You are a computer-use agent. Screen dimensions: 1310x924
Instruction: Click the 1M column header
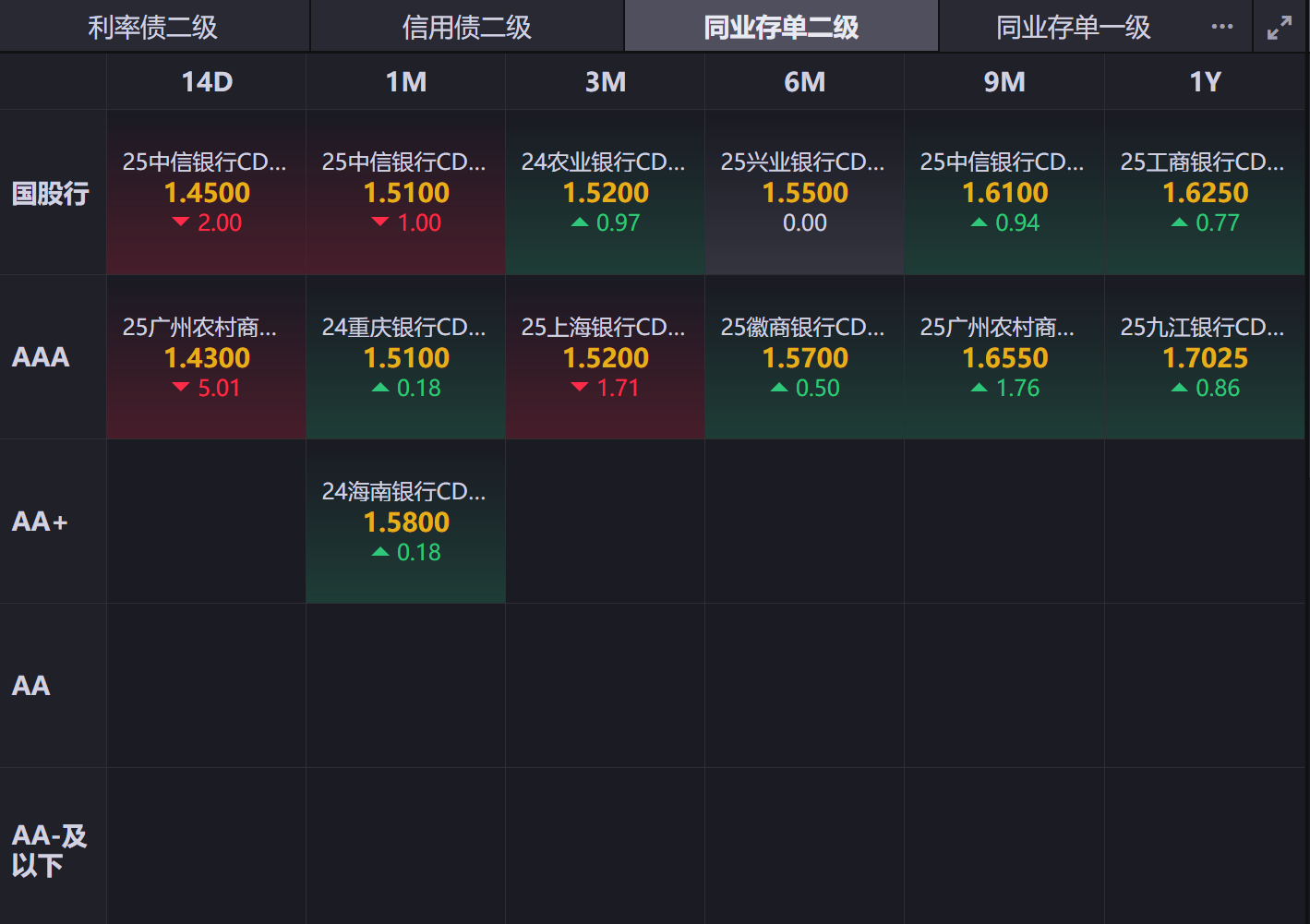pyautogui.click(x=406, y=82)
